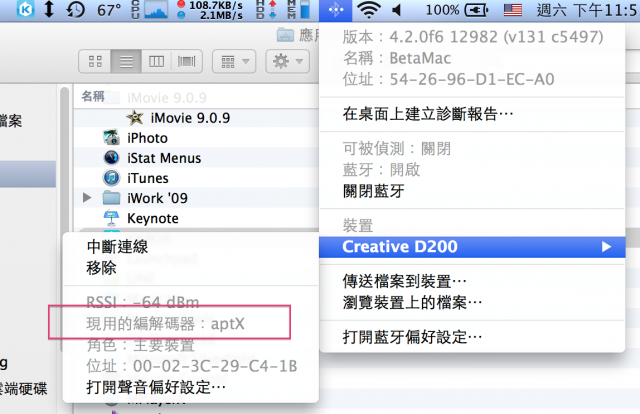Open the item arrangement dropdown

(234, 62)
